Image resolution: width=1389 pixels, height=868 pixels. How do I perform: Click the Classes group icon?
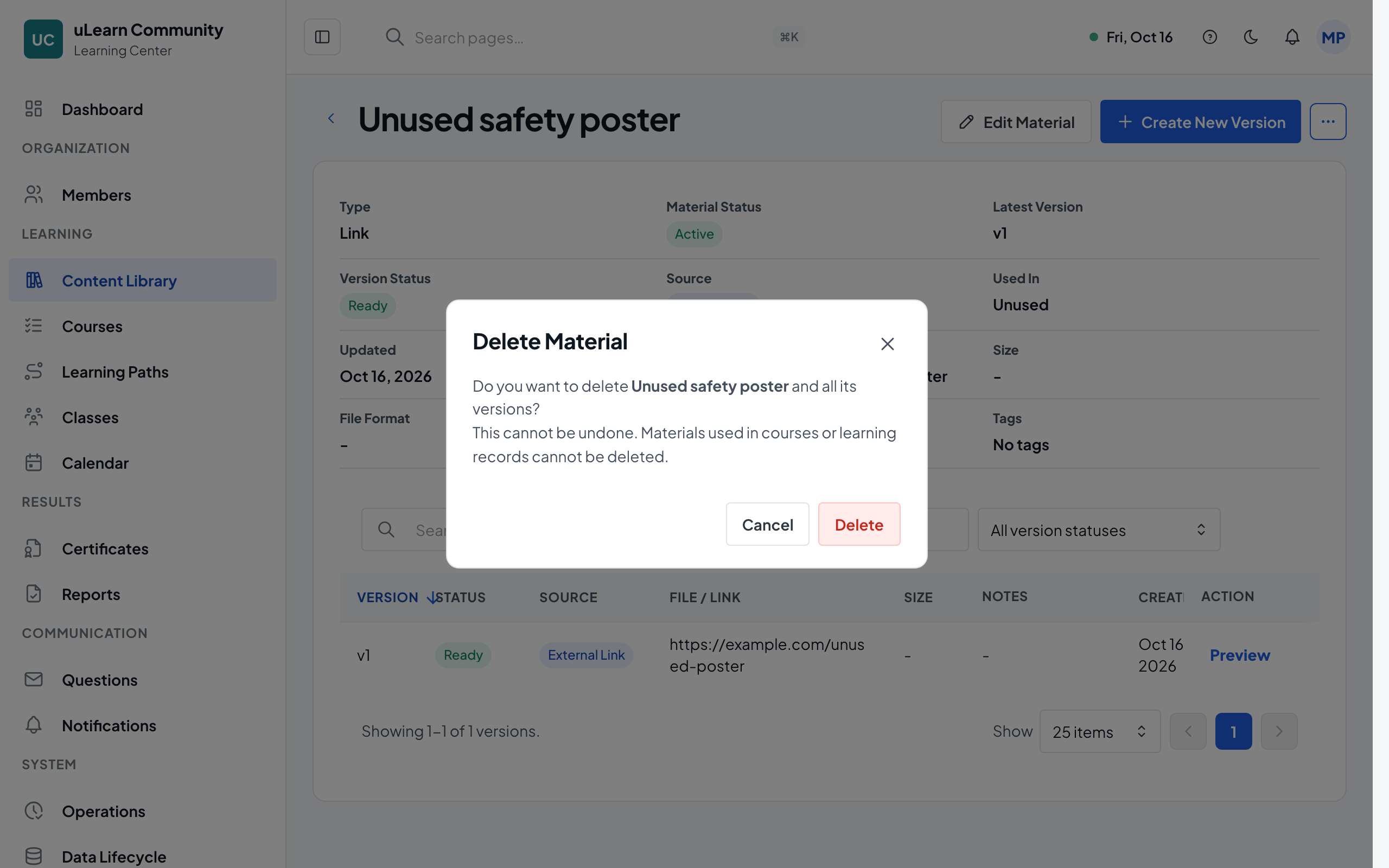33,417
